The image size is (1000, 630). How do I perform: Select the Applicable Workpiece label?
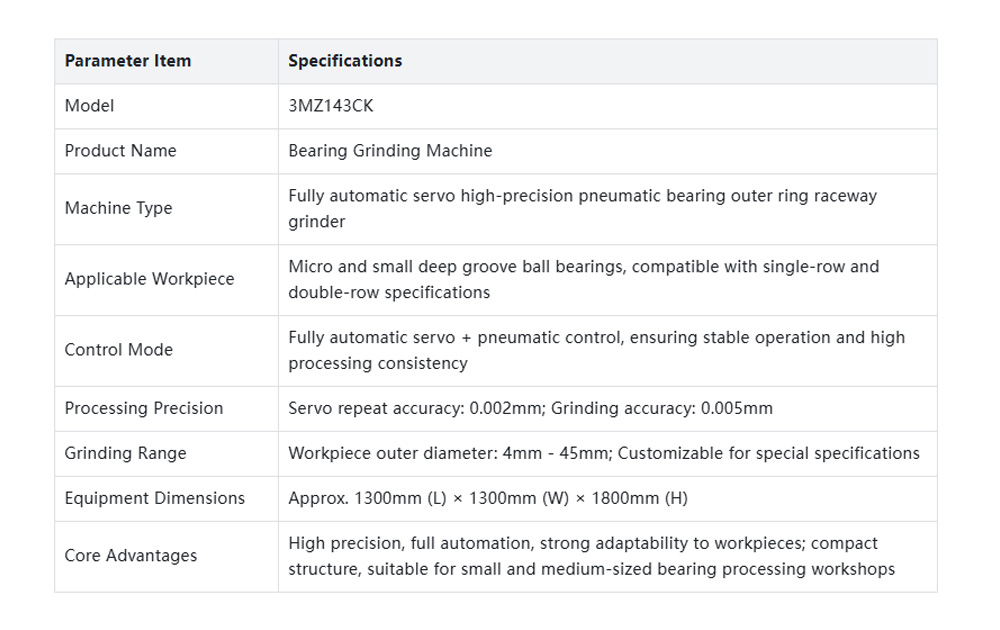[x=149, y=279]
